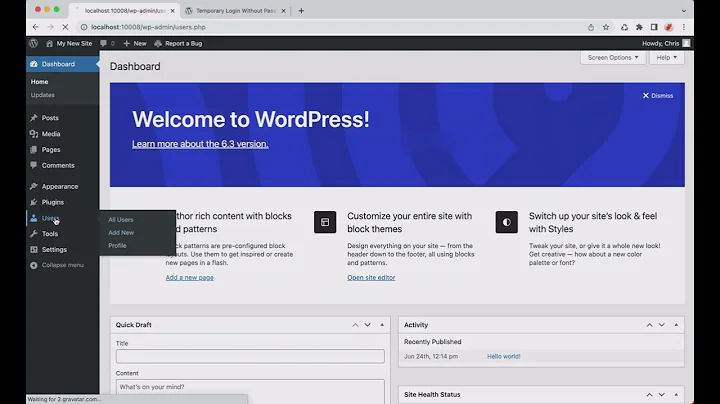This screenshot has width=720, height=404.
Task: Toggle browser side panel icon
Action: (654, 27)
